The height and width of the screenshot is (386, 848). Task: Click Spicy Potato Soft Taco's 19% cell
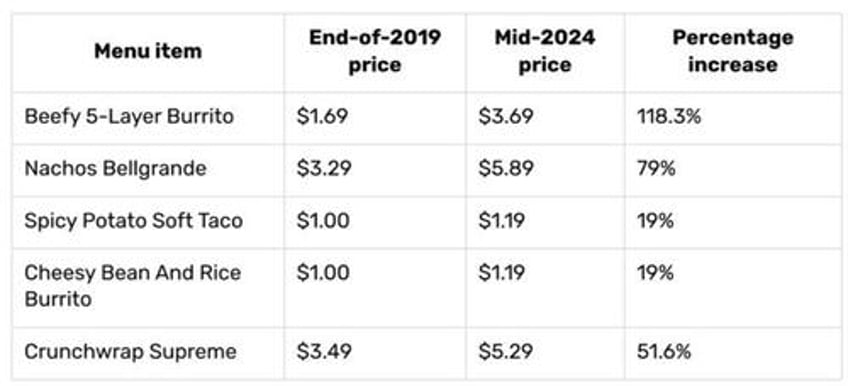733,222
